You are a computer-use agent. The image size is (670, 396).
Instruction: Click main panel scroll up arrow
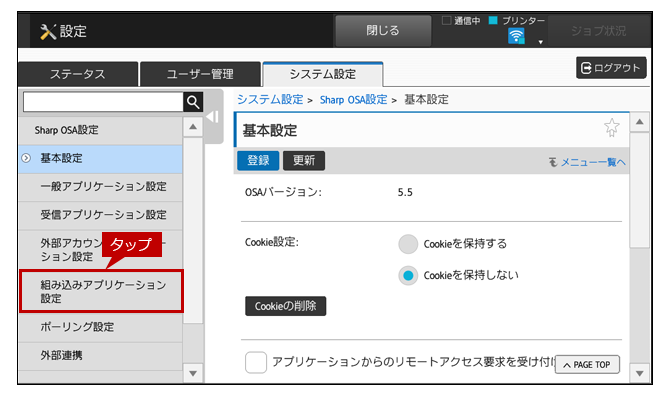[x=640, y=122]
